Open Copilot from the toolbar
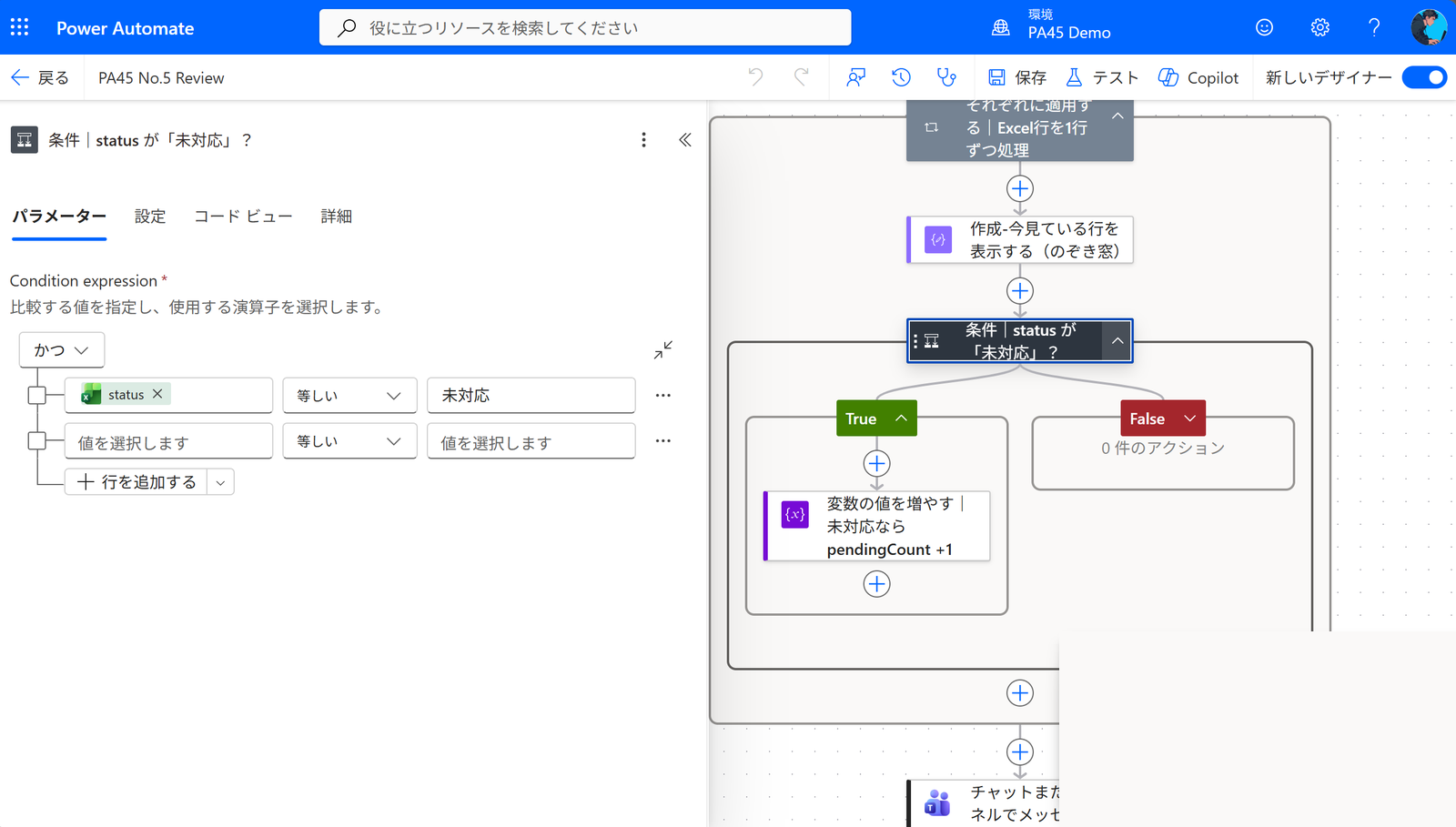The height and width of the screenshot is (827, 1456). pos(1198,77)
